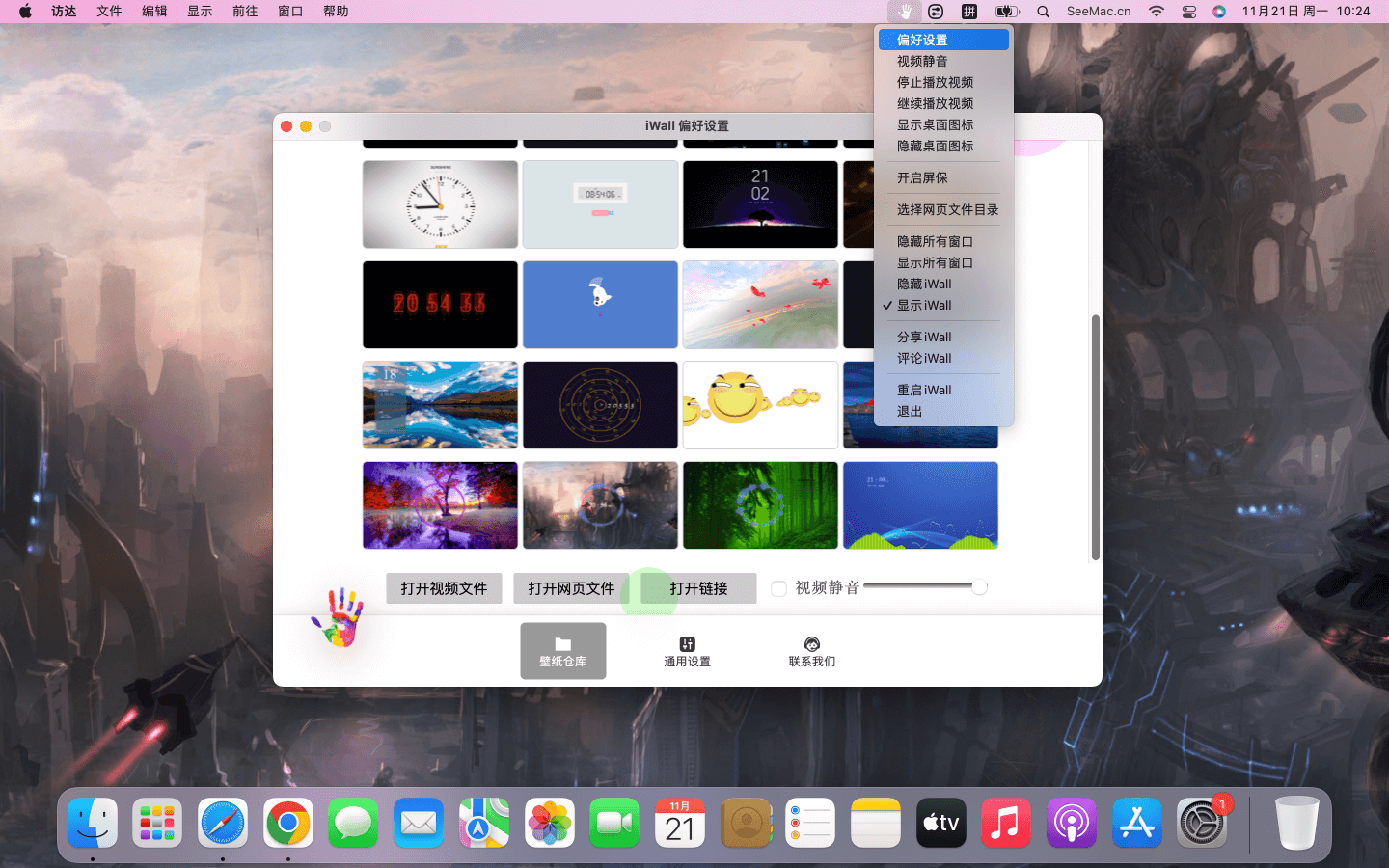Choose 重启iWall from the menu

click(x=924, y=390)
